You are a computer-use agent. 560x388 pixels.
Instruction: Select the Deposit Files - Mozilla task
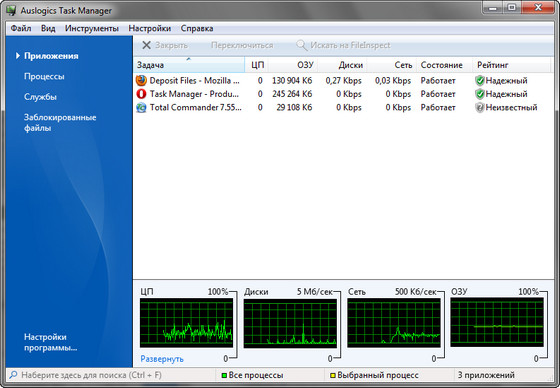click(x=194, y=80)
